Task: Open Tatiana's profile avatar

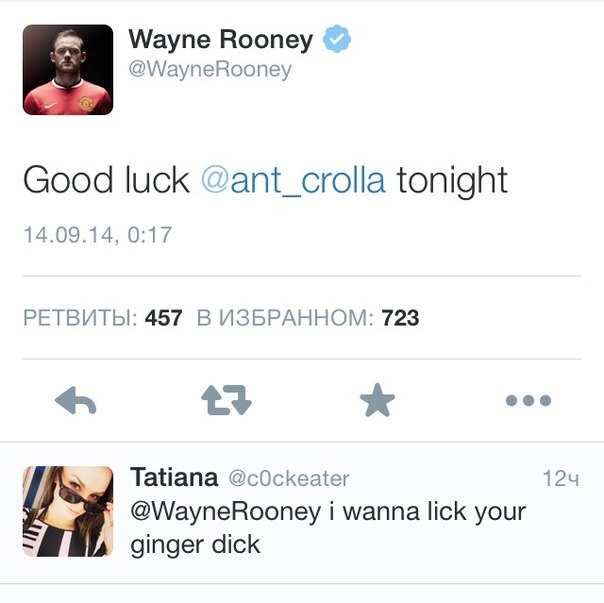Action: click(68, 511)
